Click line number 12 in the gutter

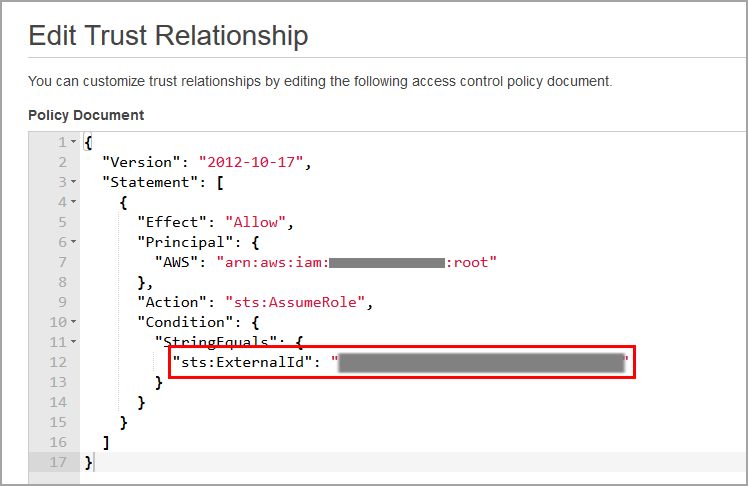[x=58, y=362]
